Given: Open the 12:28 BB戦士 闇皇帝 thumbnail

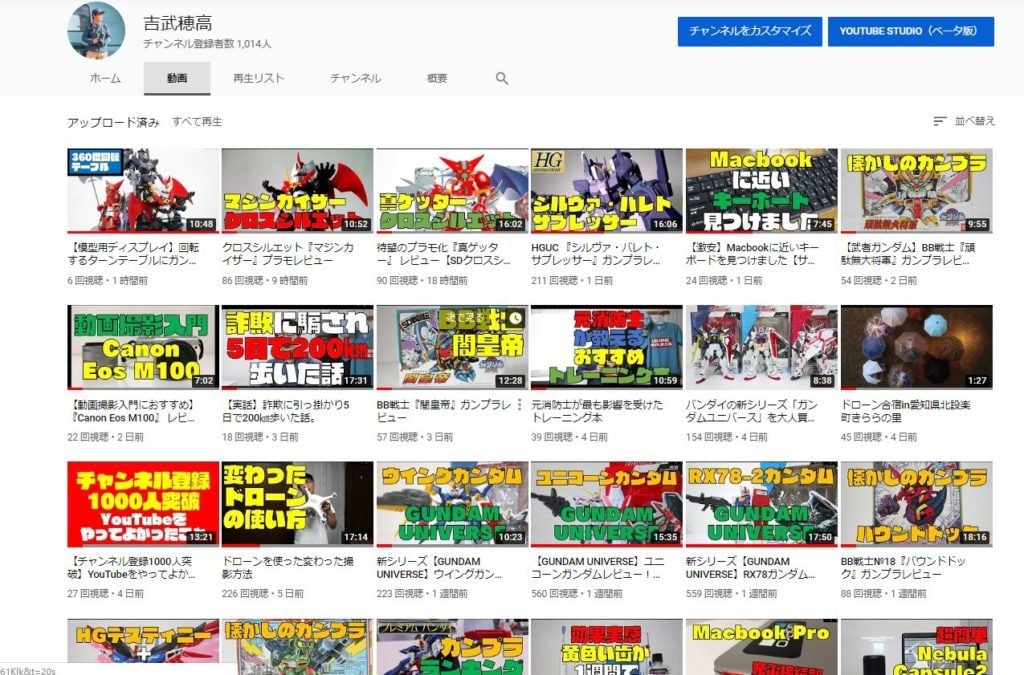Looking at the screenshot, I should click(452, 347).
